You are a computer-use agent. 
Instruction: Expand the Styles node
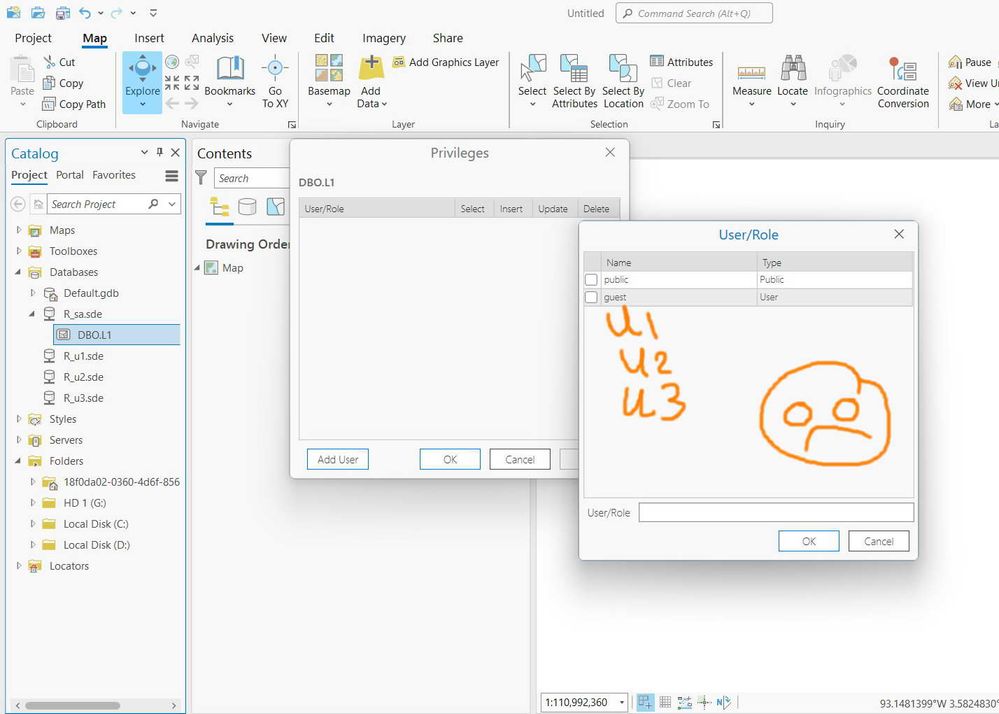(18, 419)
